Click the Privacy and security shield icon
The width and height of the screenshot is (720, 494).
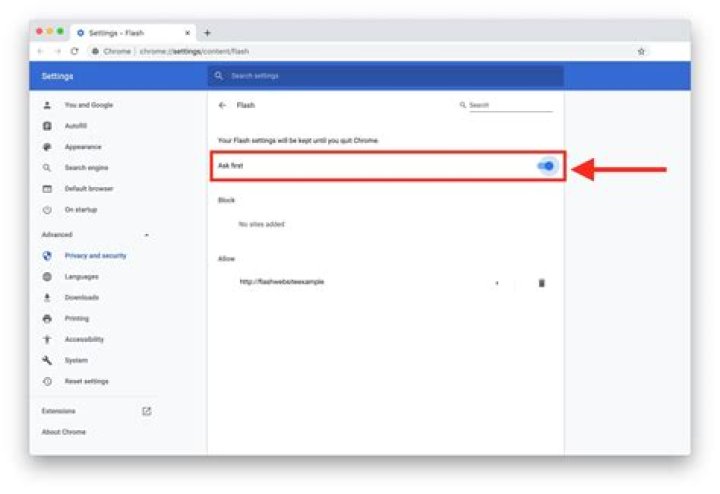(x=47, y=256)
